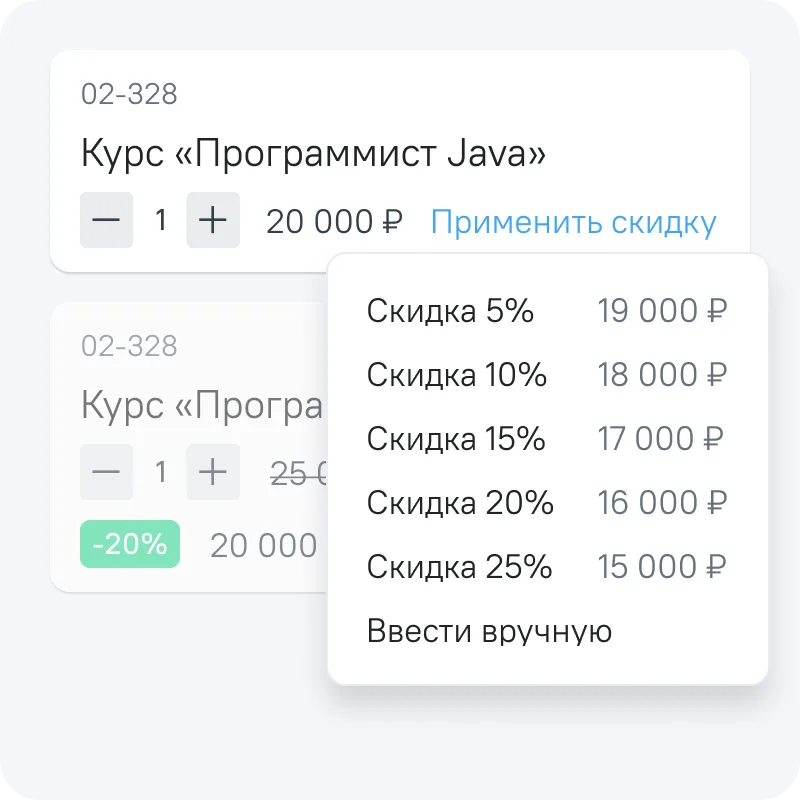Click code 02-328 on the first card
Screen dimensions: 800x800
click(x=129, y=94)
